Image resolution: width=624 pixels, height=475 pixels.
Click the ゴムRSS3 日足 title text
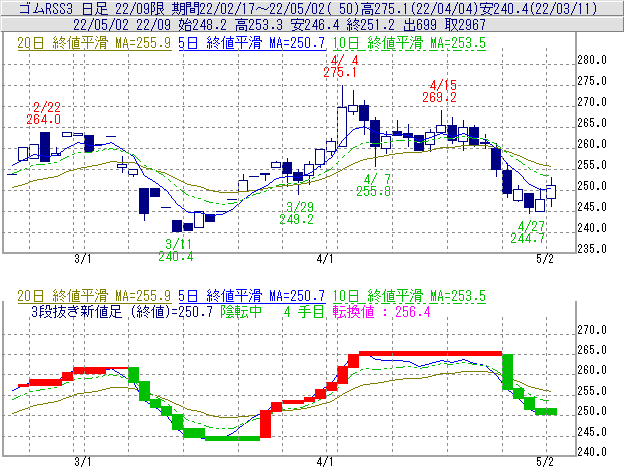pyautogui.click(x=64, y=8)
